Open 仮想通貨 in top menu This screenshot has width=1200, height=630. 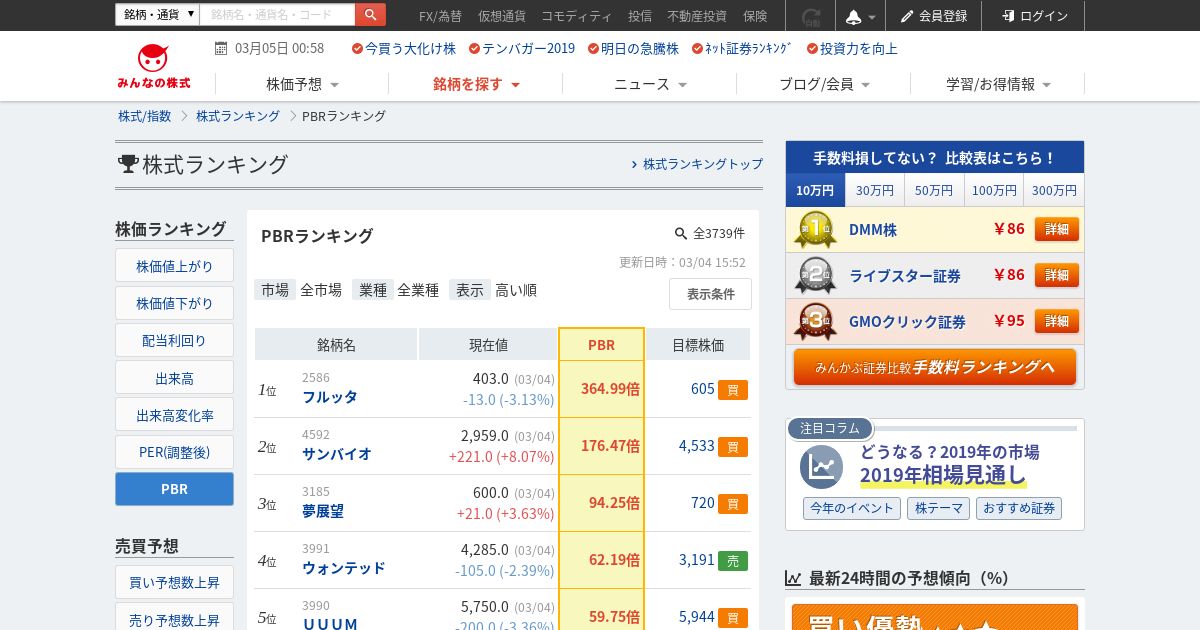(502, 16)
